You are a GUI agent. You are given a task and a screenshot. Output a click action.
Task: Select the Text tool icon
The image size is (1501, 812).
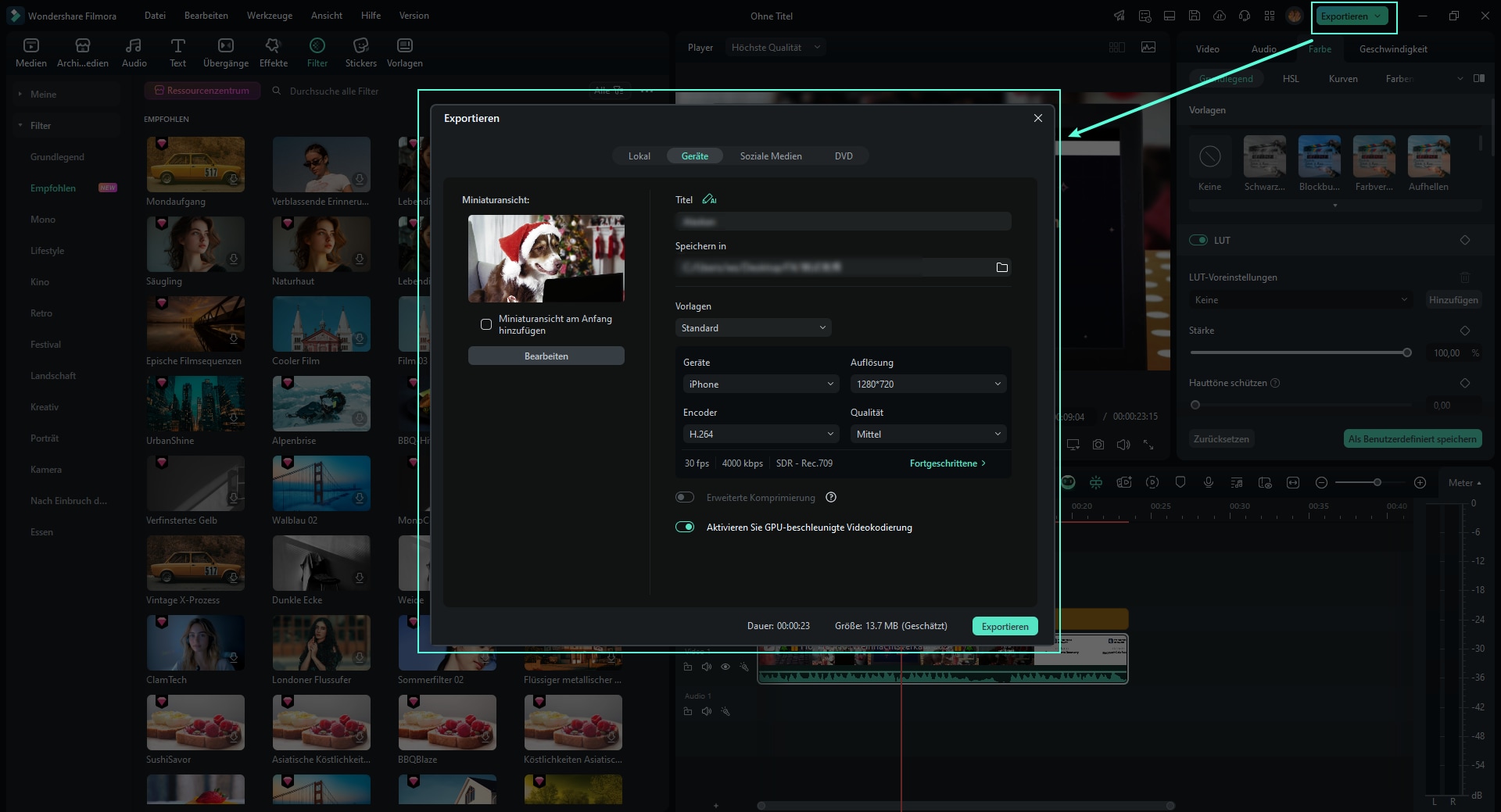(177, 52)
